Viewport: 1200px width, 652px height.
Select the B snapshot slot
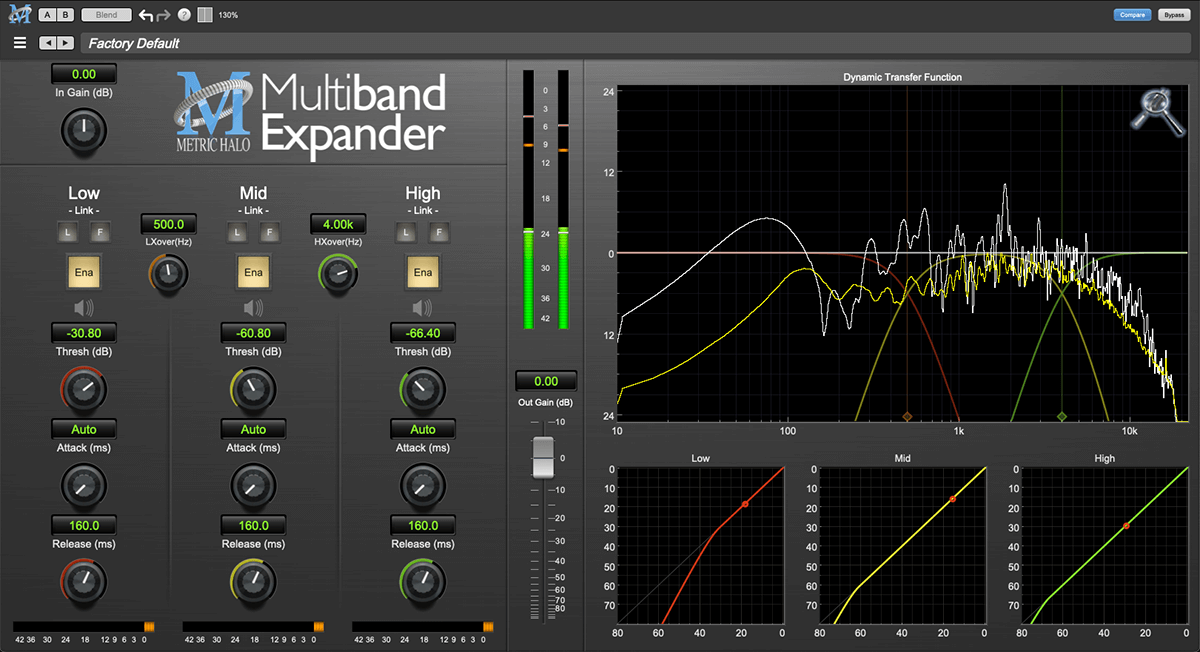(x=63, y=14)
